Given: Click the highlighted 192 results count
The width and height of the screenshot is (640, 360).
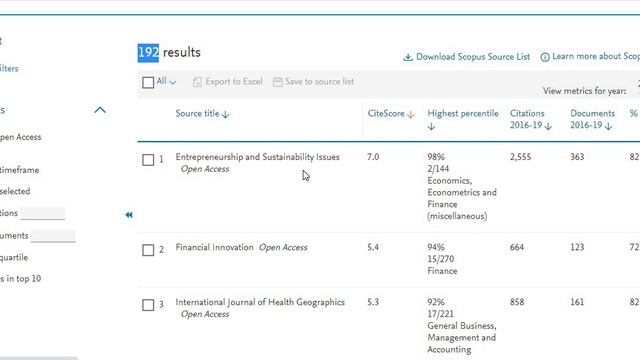Looking at the screenshot, I should tap(148, 53).
